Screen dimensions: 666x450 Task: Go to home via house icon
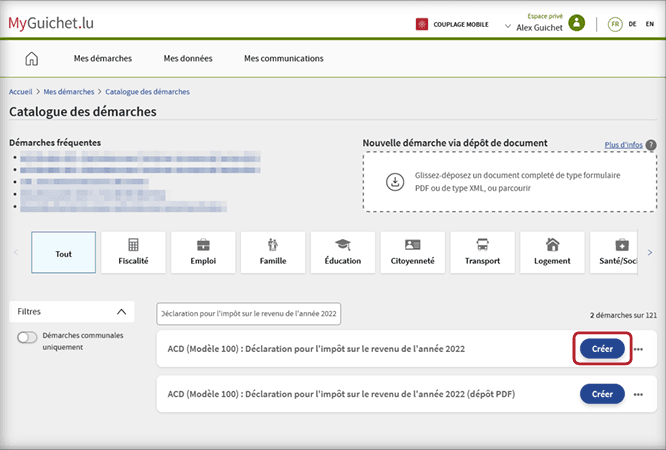(31, 58)
